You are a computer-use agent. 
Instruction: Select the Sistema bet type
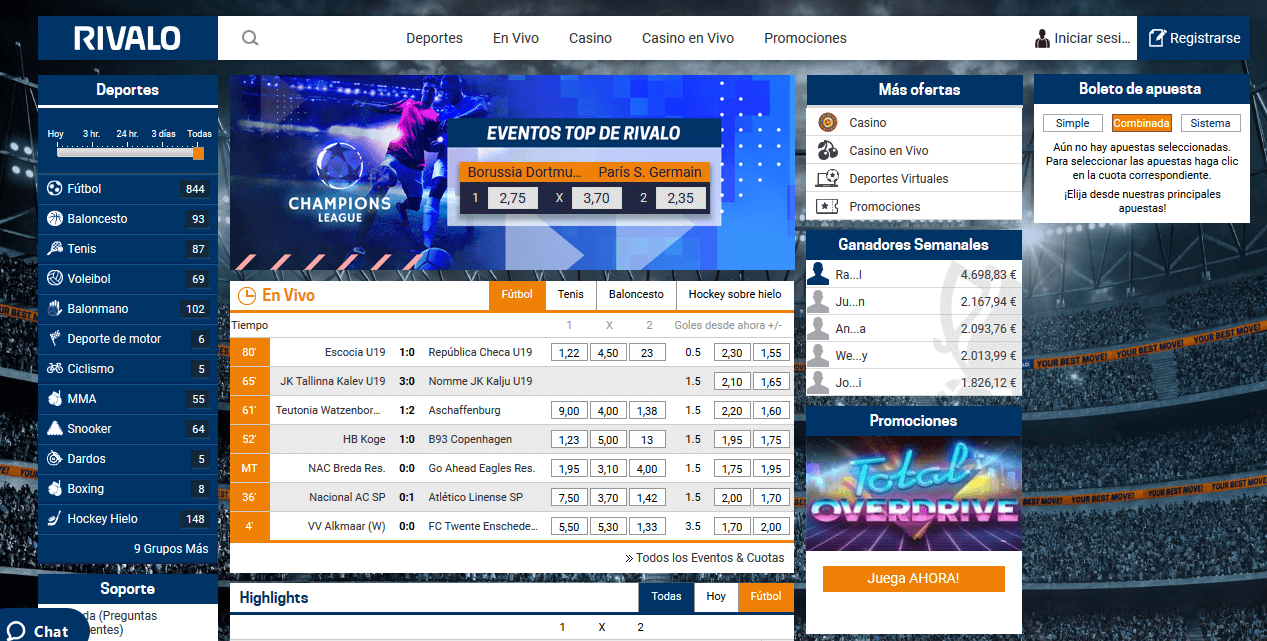coord(1210,123)
